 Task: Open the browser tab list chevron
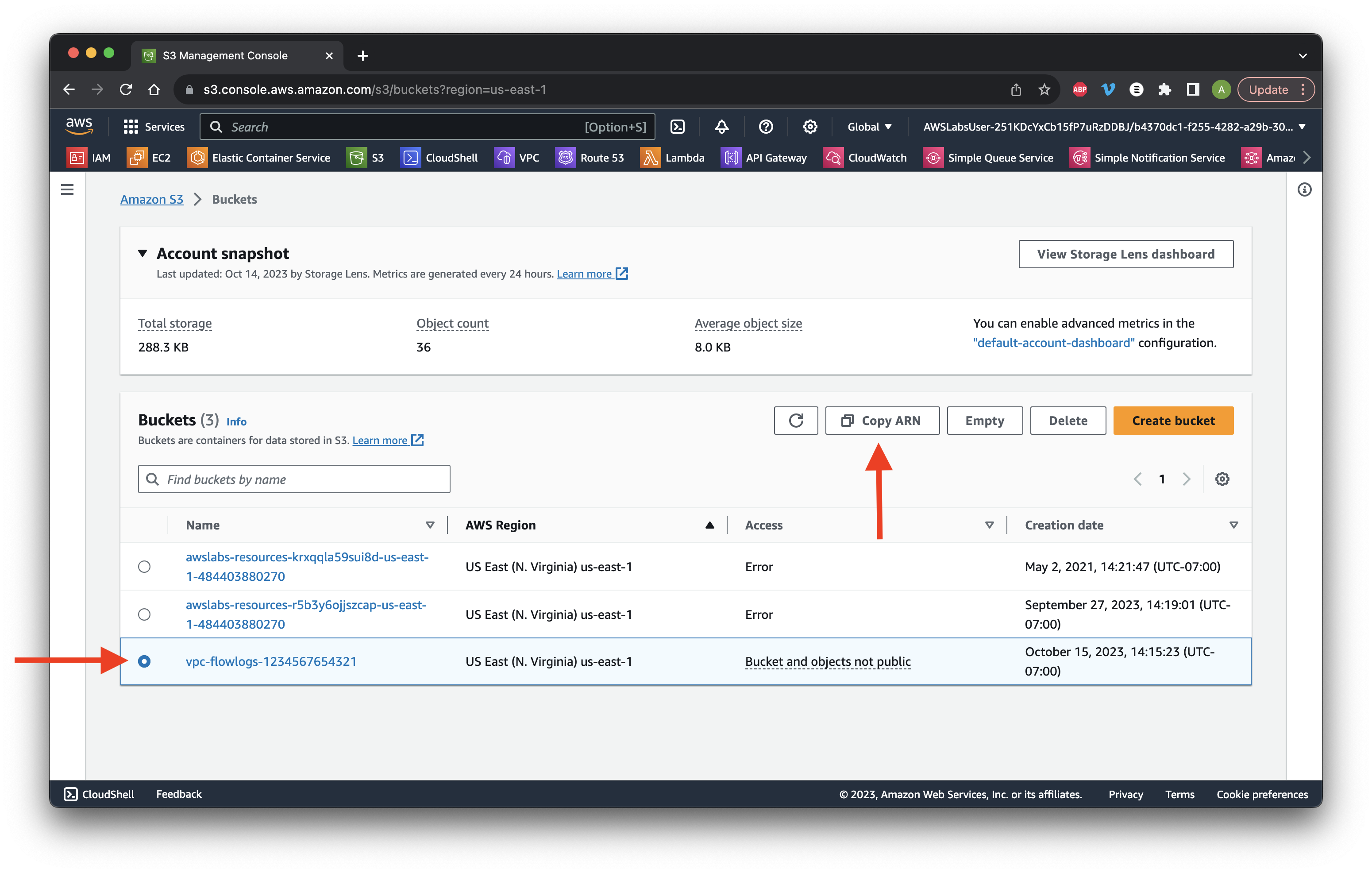pos(1303,56)
